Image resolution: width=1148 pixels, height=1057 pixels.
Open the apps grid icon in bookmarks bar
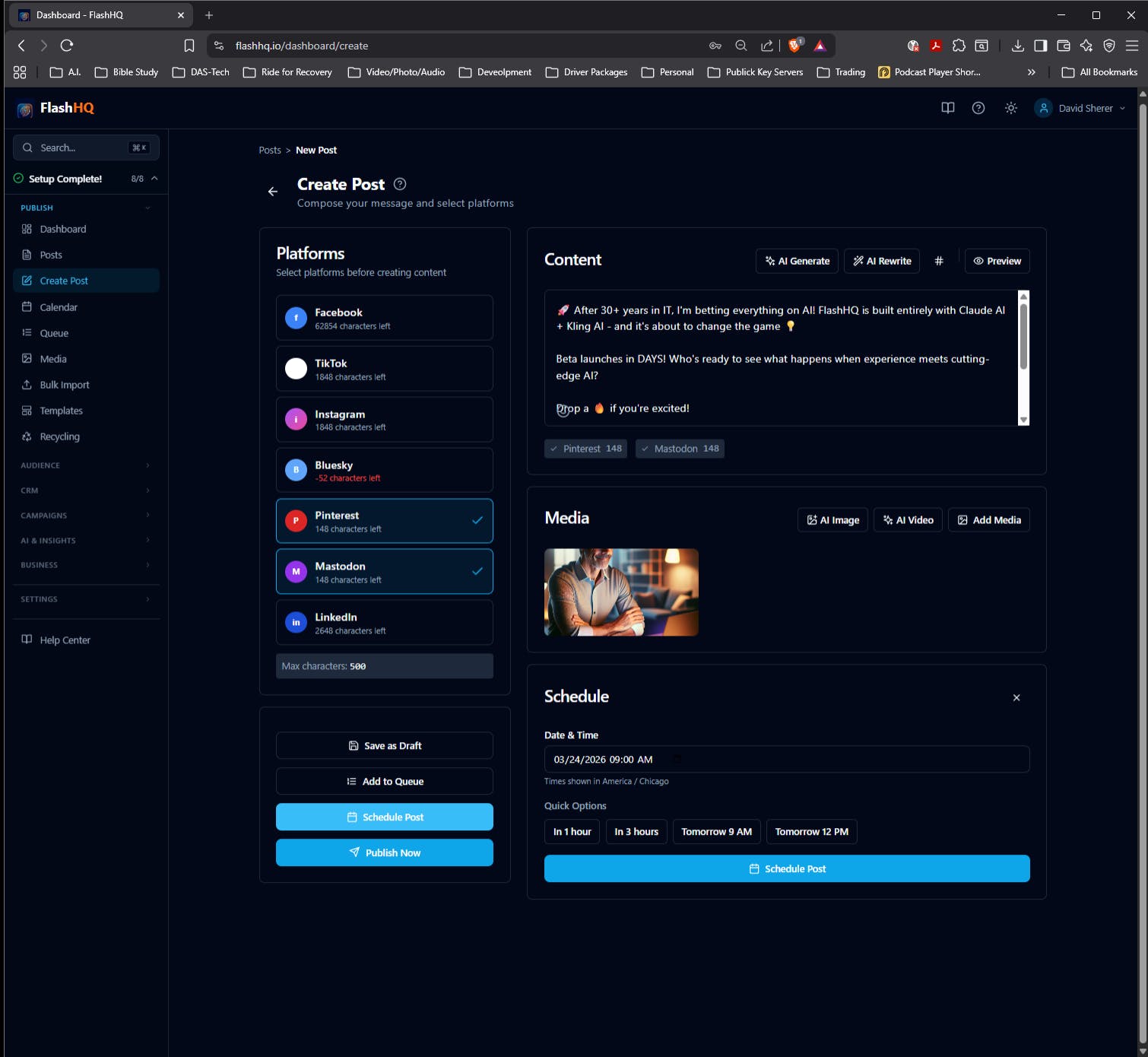(20, 72)
